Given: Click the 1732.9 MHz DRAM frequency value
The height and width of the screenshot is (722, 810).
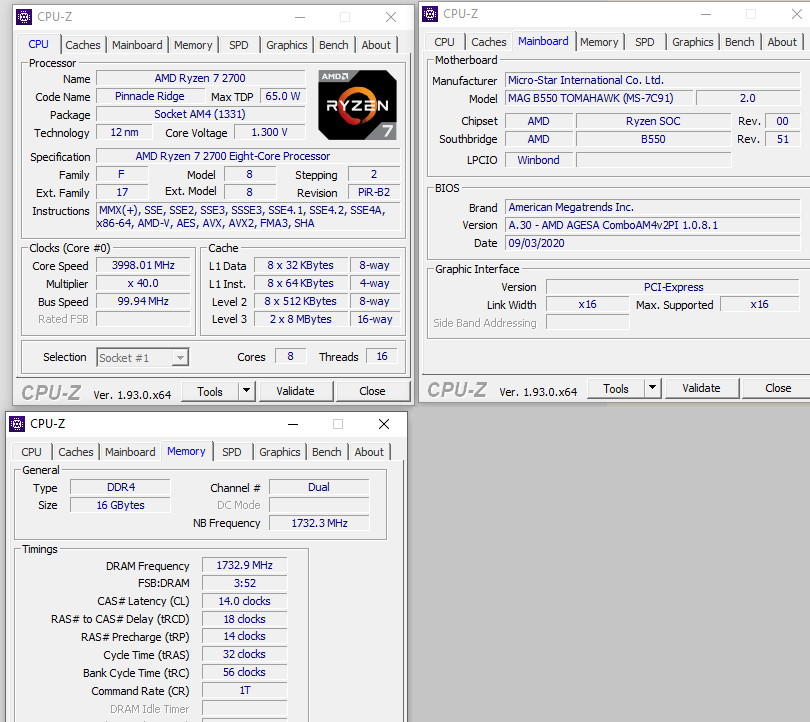Looking at the screenshot, I should pos(244,566).
